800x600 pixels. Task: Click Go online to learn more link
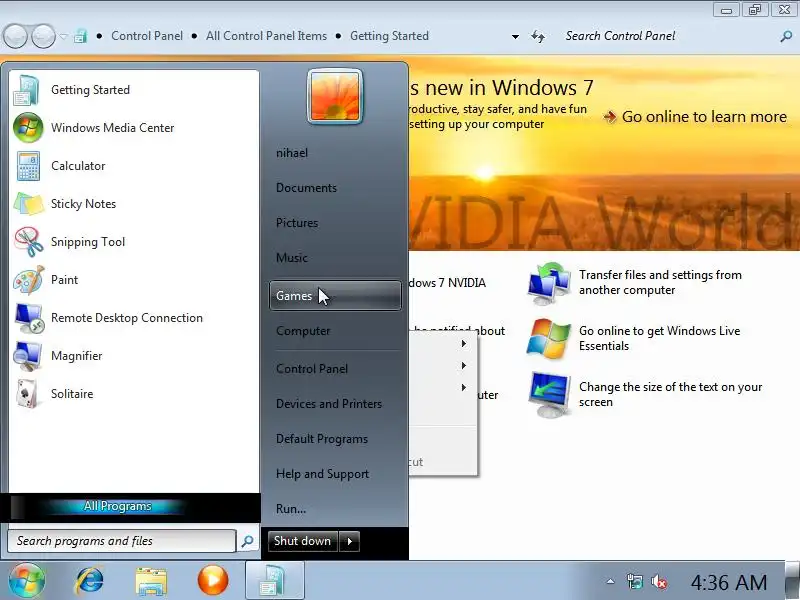pyautogui.click(x=704, y=117)
